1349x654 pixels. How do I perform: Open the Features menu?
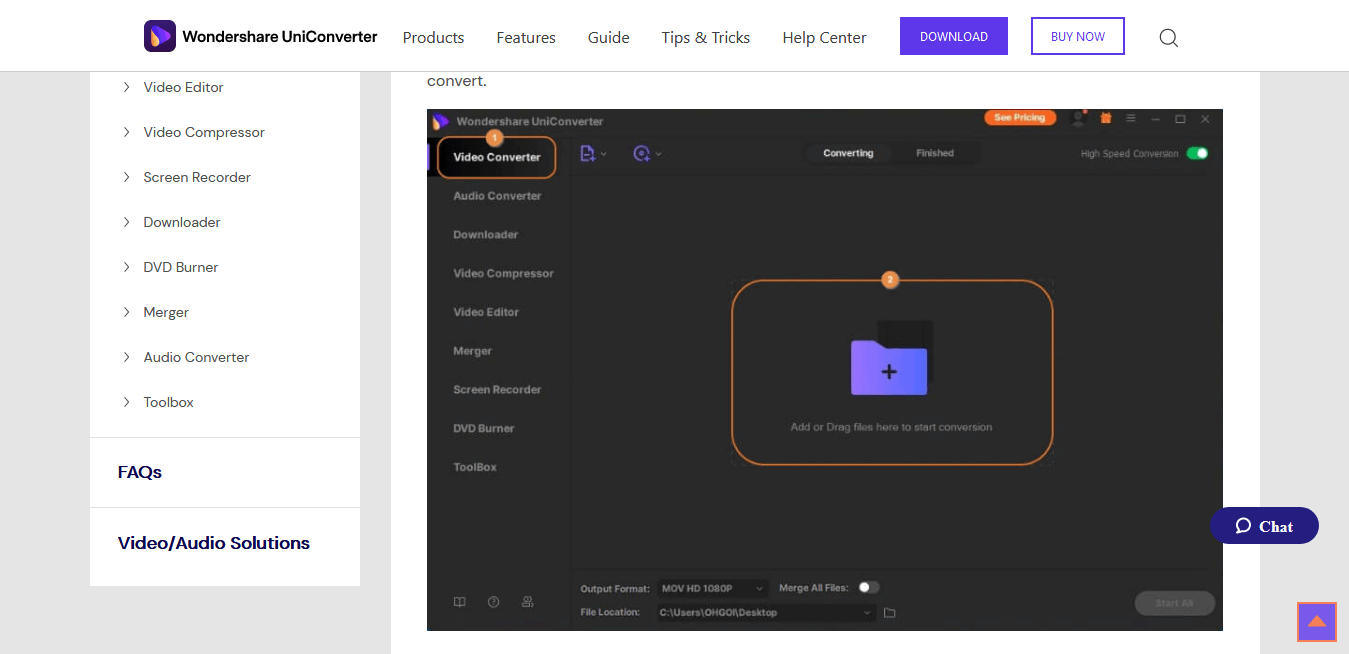point(526,38)
